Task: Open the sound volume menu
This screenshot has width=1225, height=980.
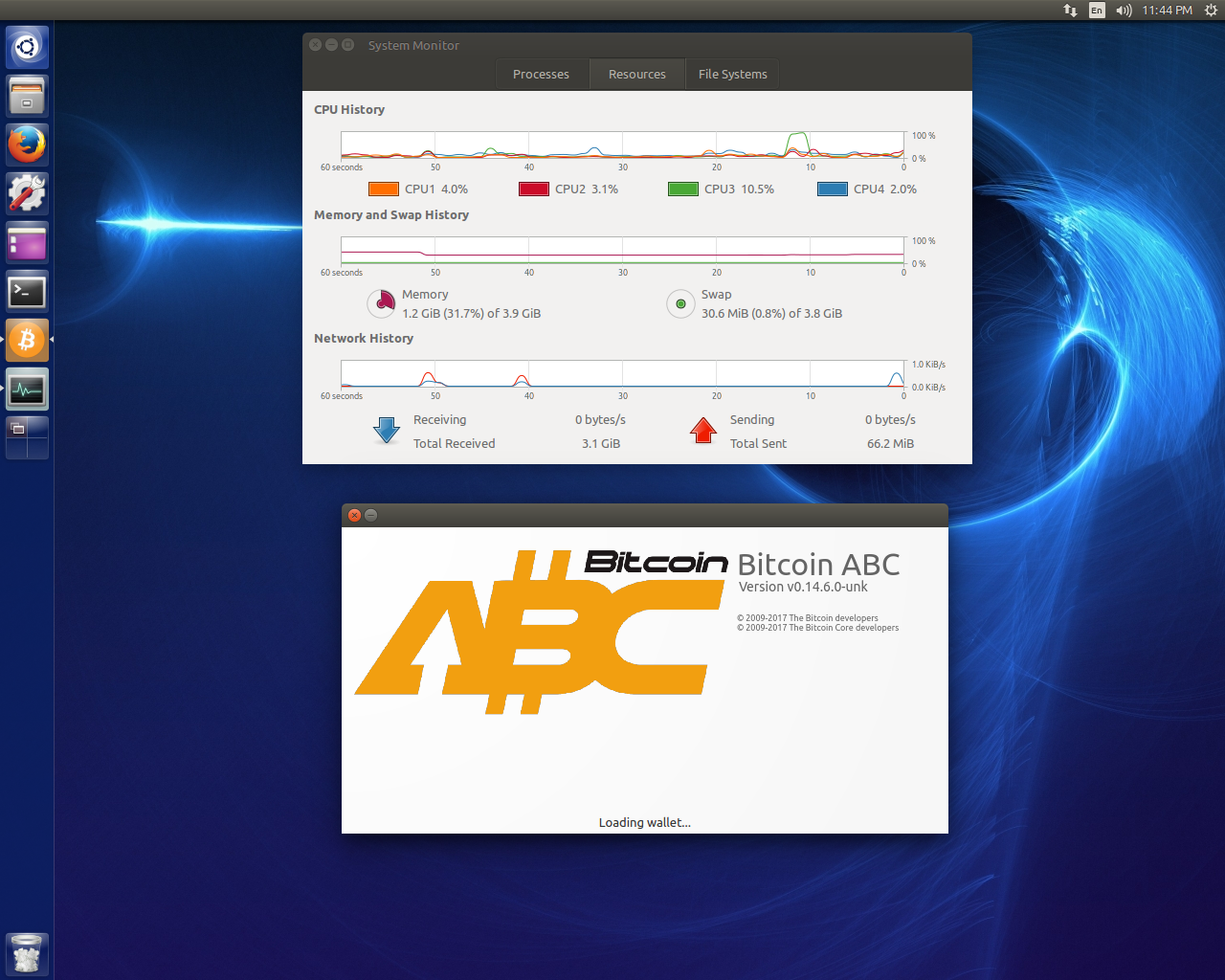Action: [x=1122, y=11]
